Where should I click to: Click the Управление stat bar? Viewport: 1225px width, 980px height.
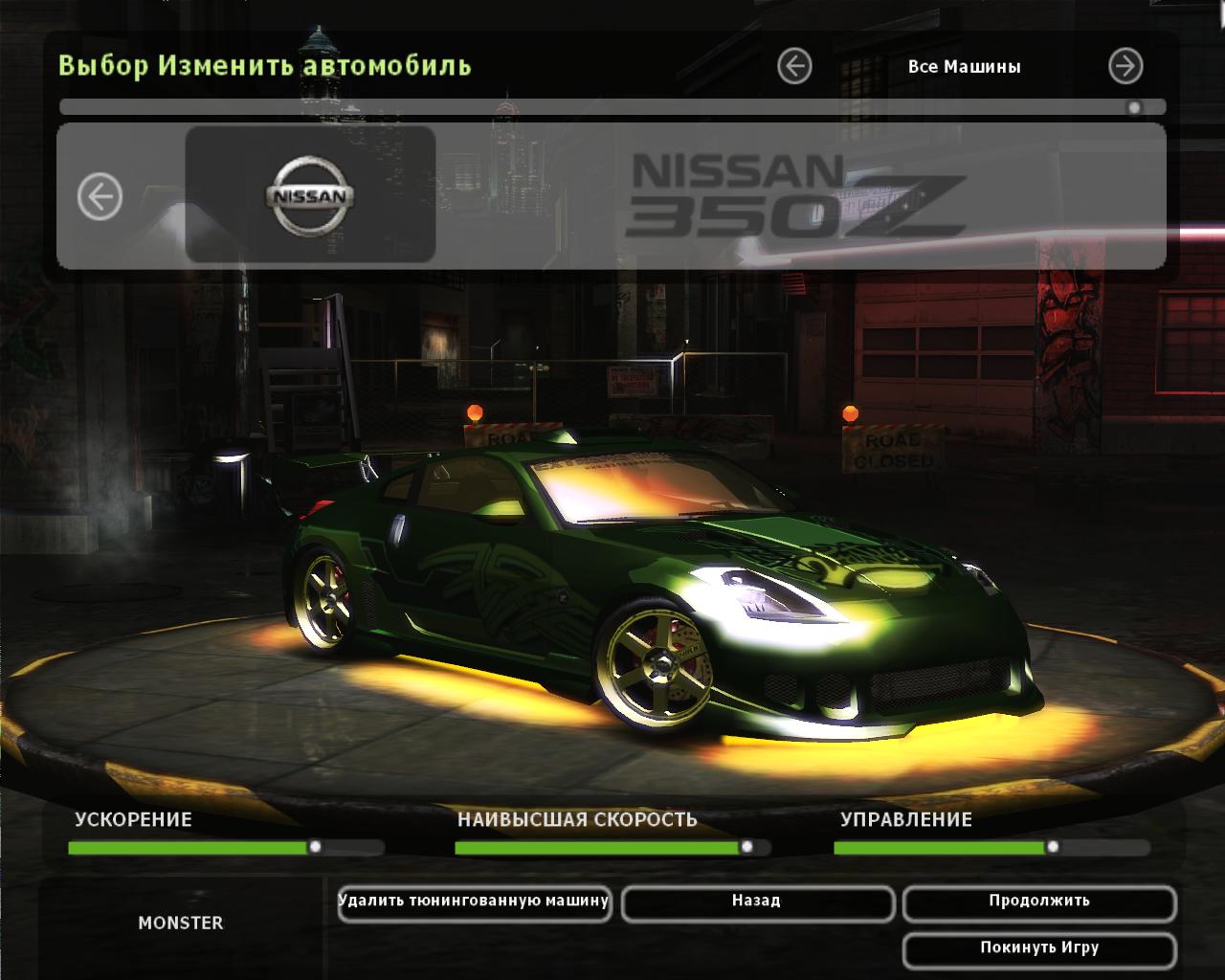(x=991, y=847)
